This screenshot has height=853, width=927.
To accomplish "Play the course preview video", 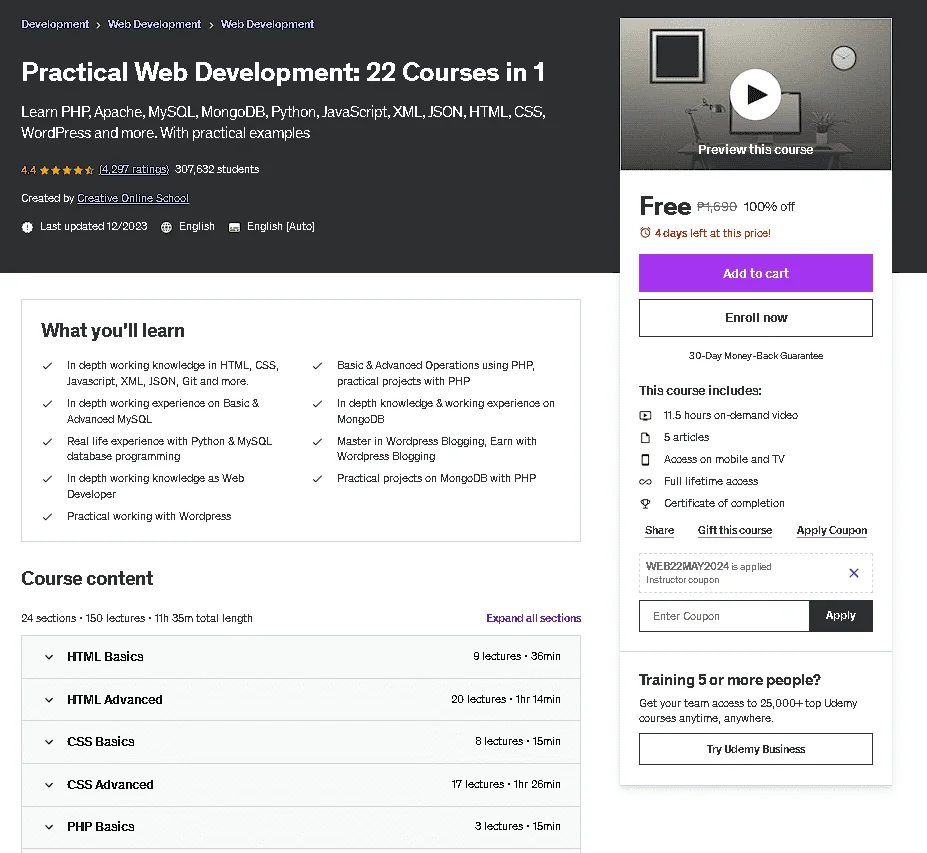I will tap(755, 95).
